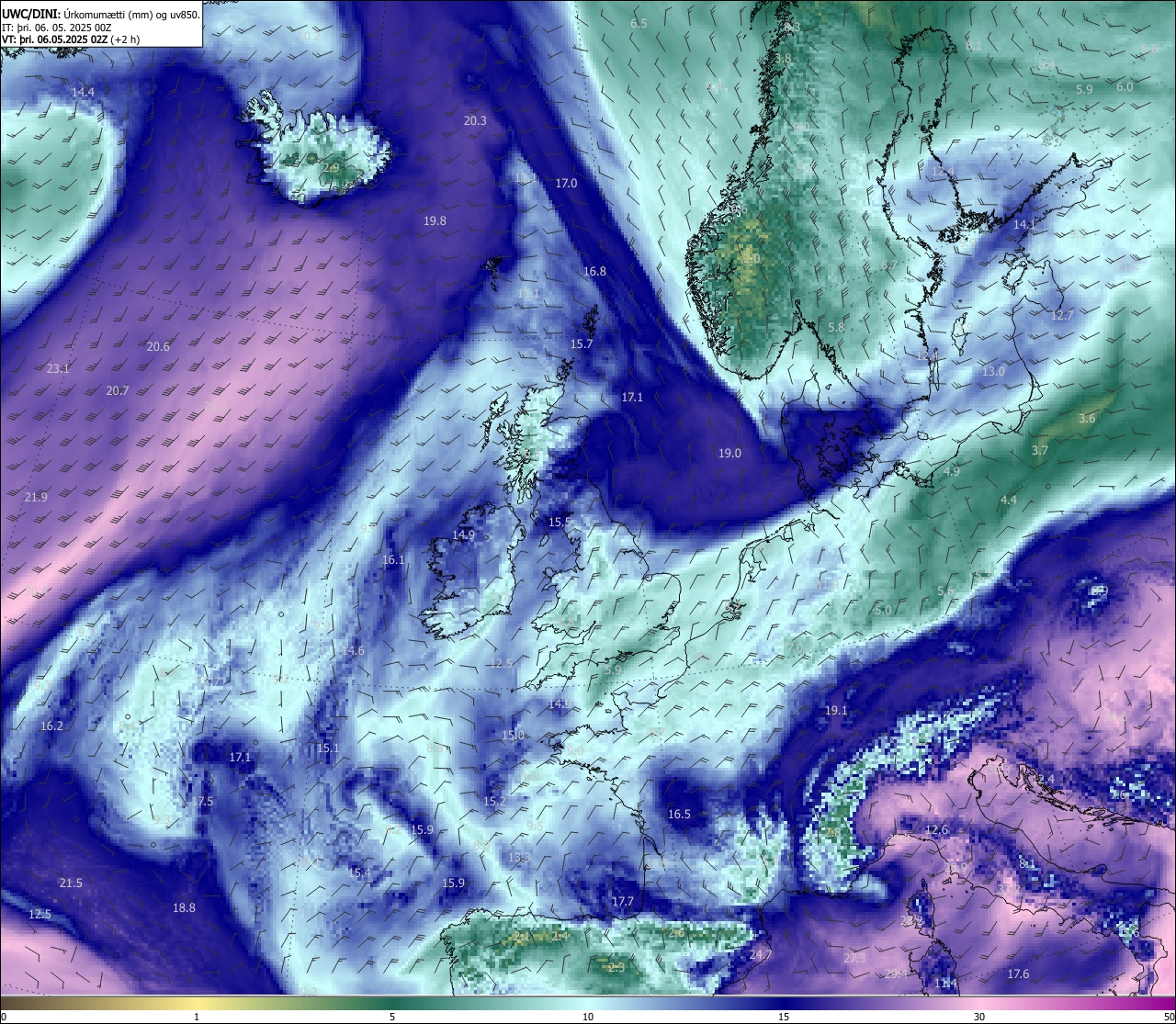The height and width of the screenshot is (1024, 1176).
Task: Click the 17.7 value near the Pyrenees
Action: point(623,901)
